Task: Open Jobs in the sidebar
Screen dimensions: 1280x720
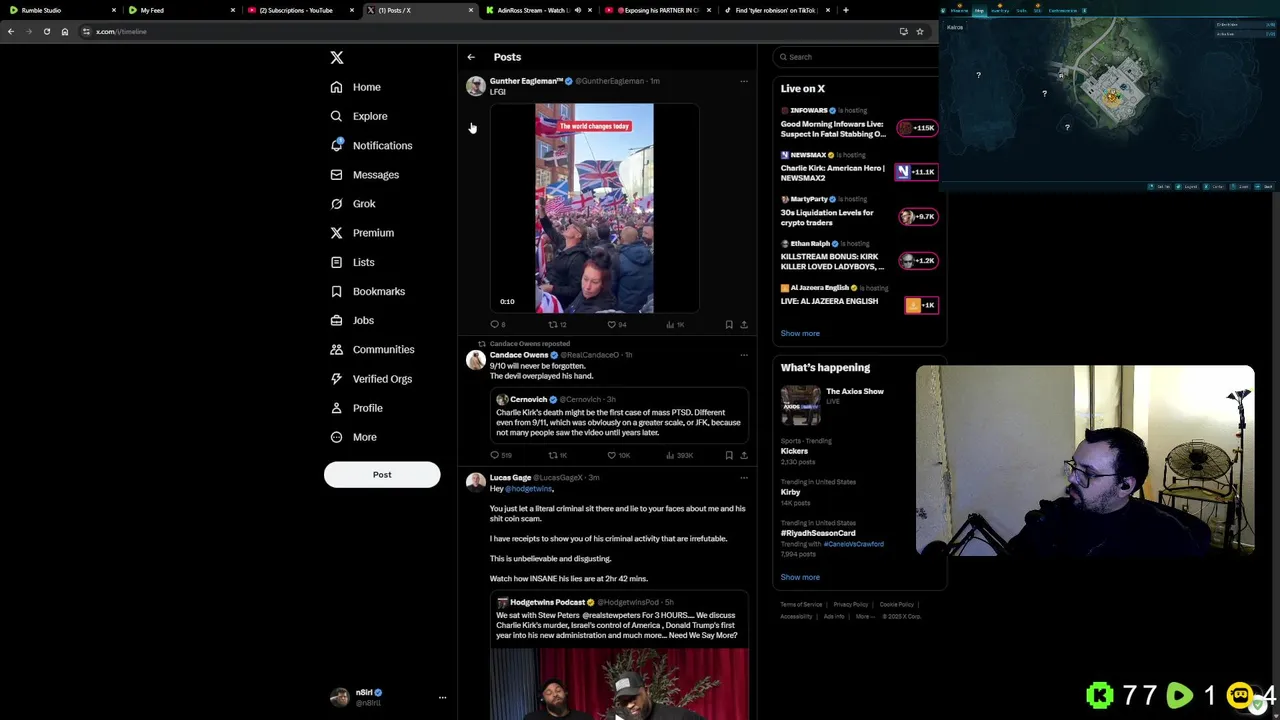Action: coord(352,320)
